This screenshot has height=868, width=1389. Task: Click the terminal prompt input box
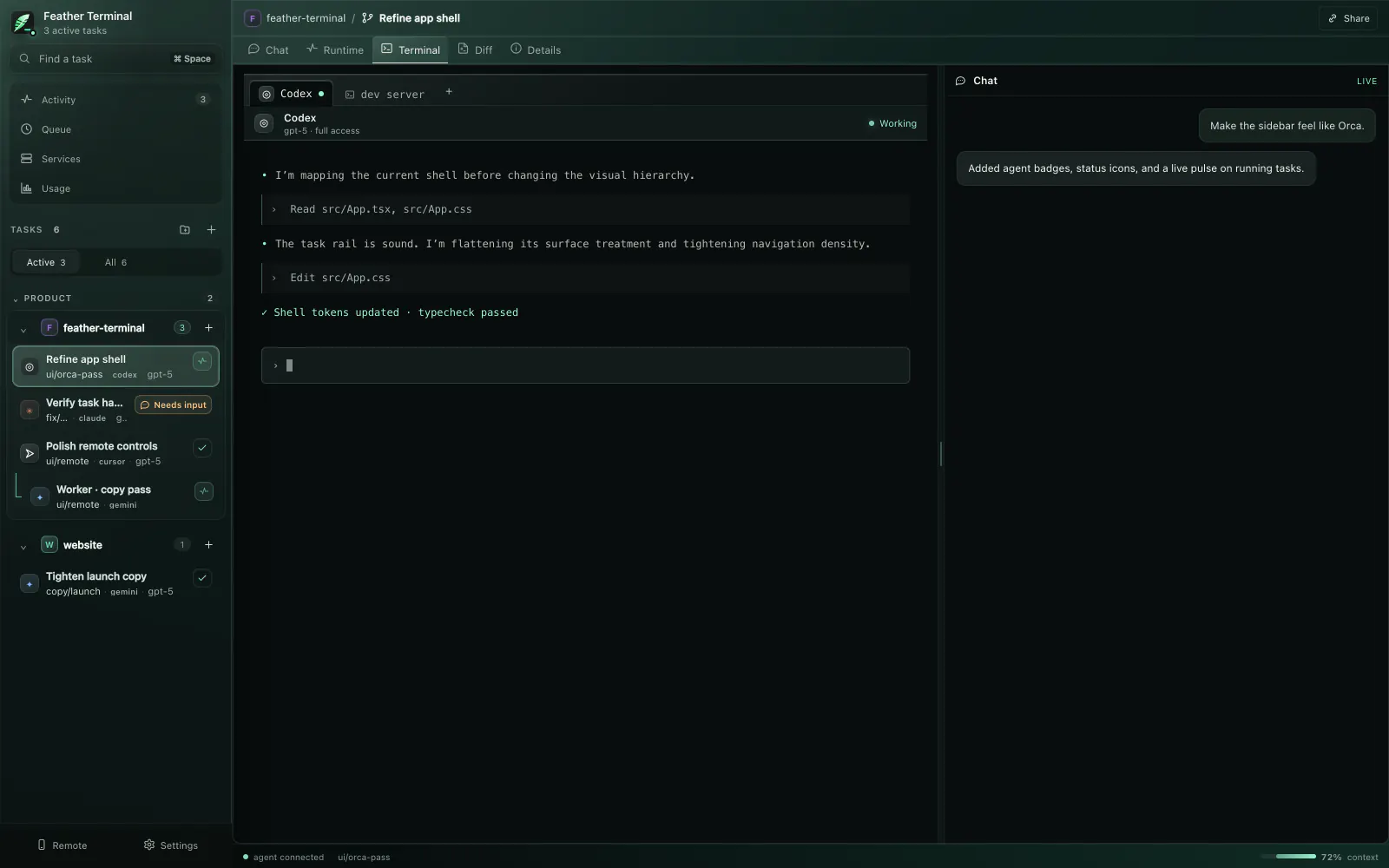pos(585,365)
